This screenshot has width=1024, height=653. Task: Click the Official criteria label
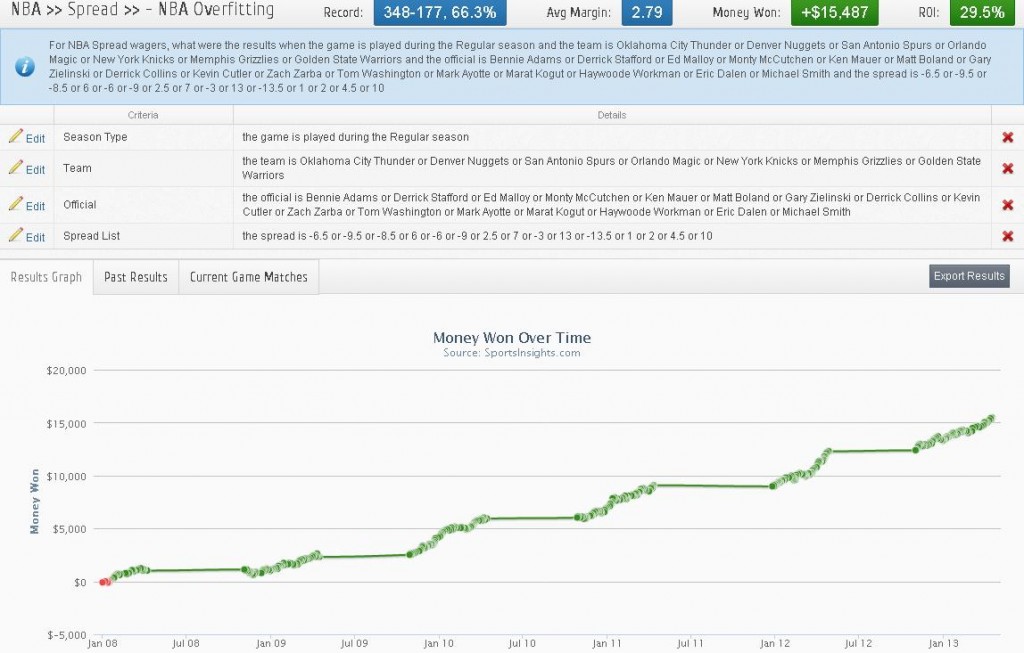click(x=80, y=205)
